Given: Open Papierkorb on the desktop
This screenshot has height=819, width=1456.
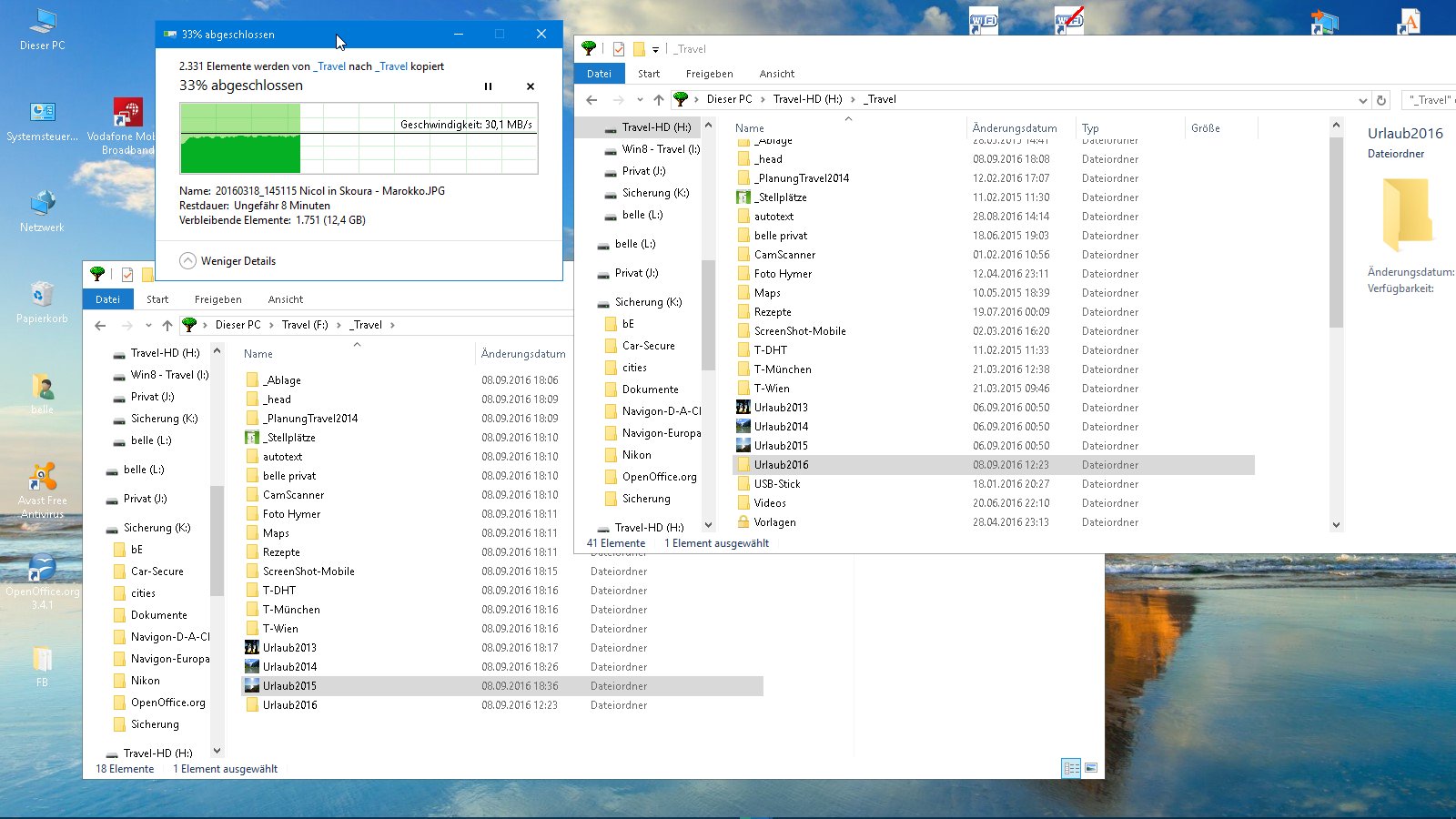Looking at the screenshot, I should 42,302.
